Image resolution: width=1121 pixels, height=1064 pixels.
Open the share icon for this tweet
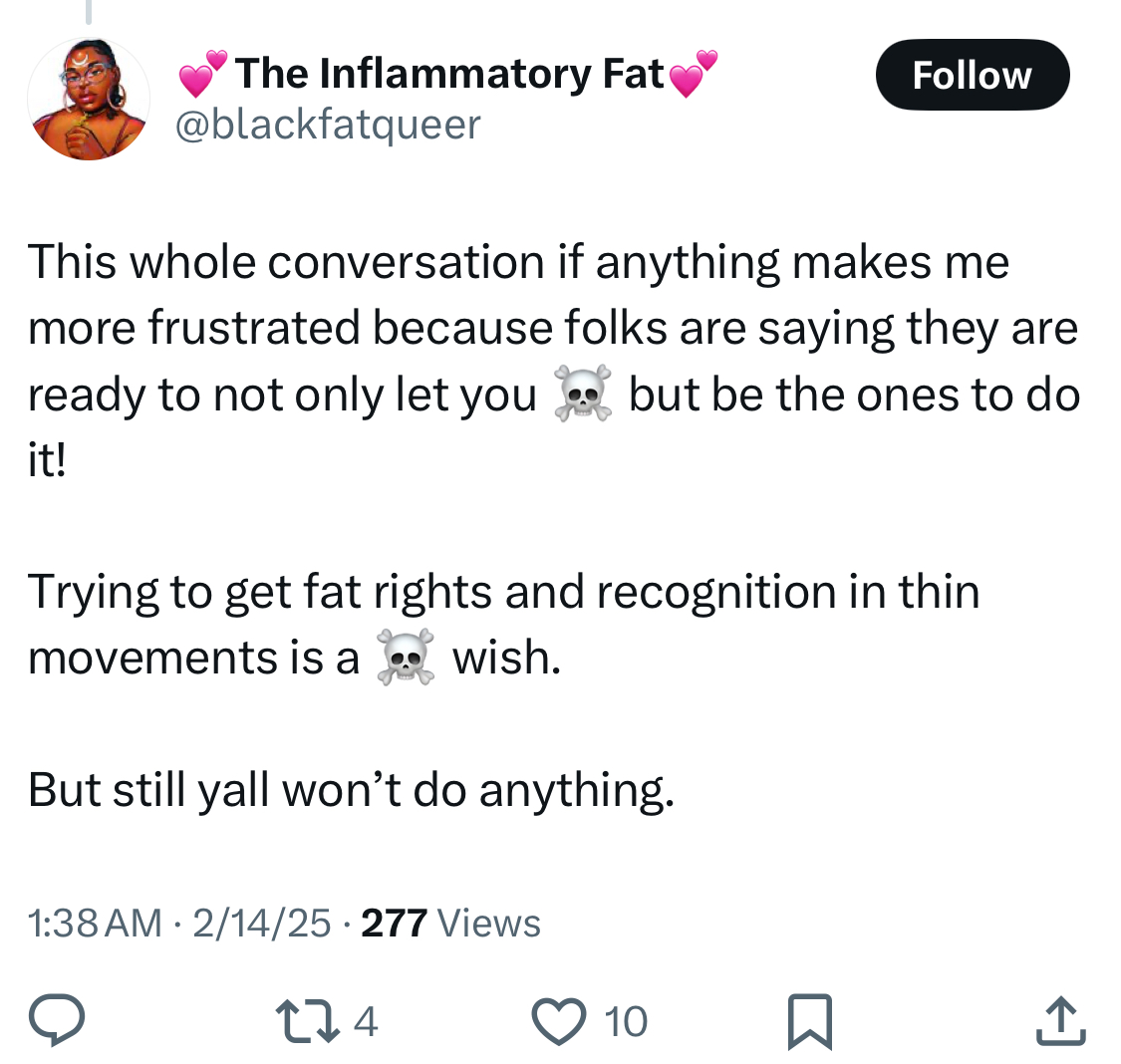(x=1061, y=1021)
